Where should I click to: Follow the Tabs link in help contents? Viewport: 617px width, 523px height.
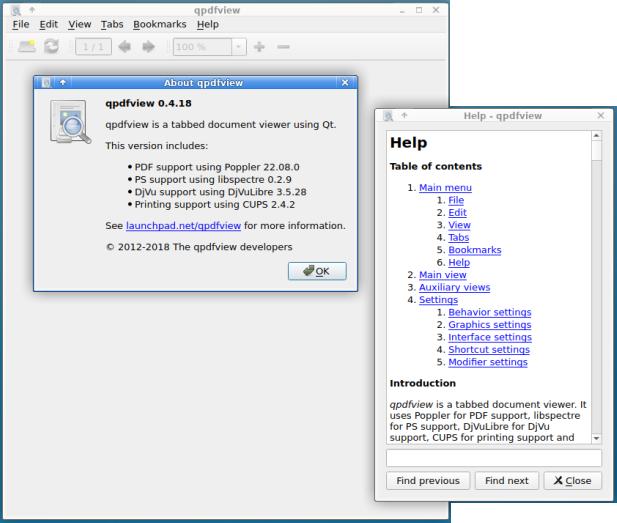pos(458,238)
